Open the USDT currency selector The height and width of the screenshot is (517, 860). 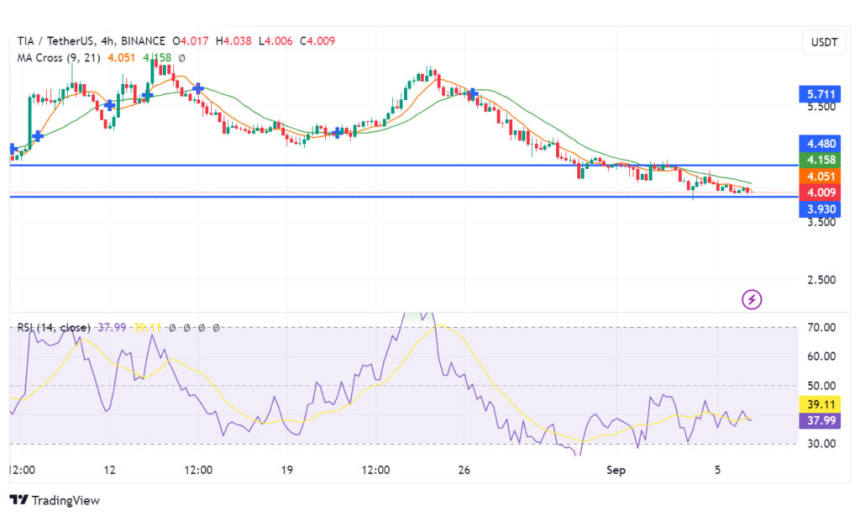click(822, 42)
